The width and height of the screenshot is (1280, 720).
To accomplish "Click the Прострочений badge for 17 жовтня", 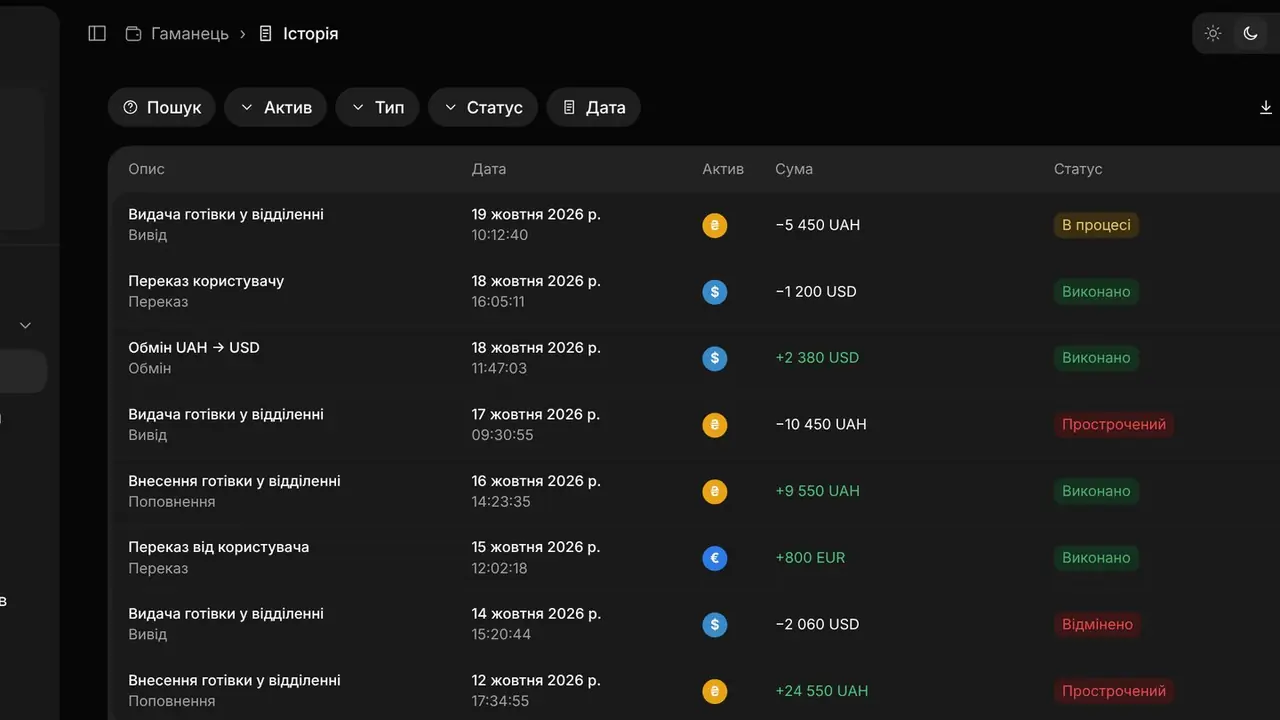I will click(x=1114, y=424).
